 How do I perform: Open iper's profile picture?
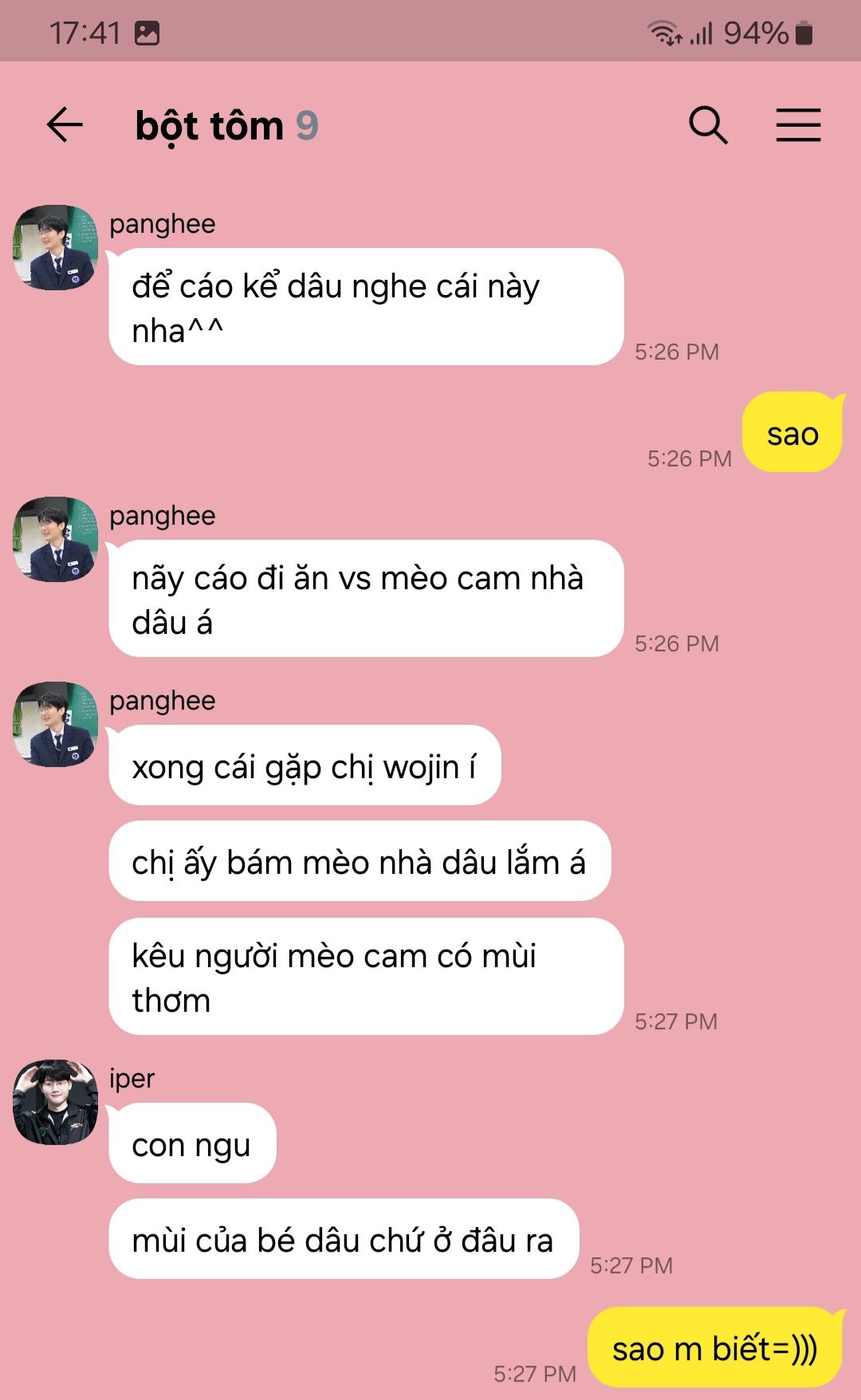click(55, 1102)
